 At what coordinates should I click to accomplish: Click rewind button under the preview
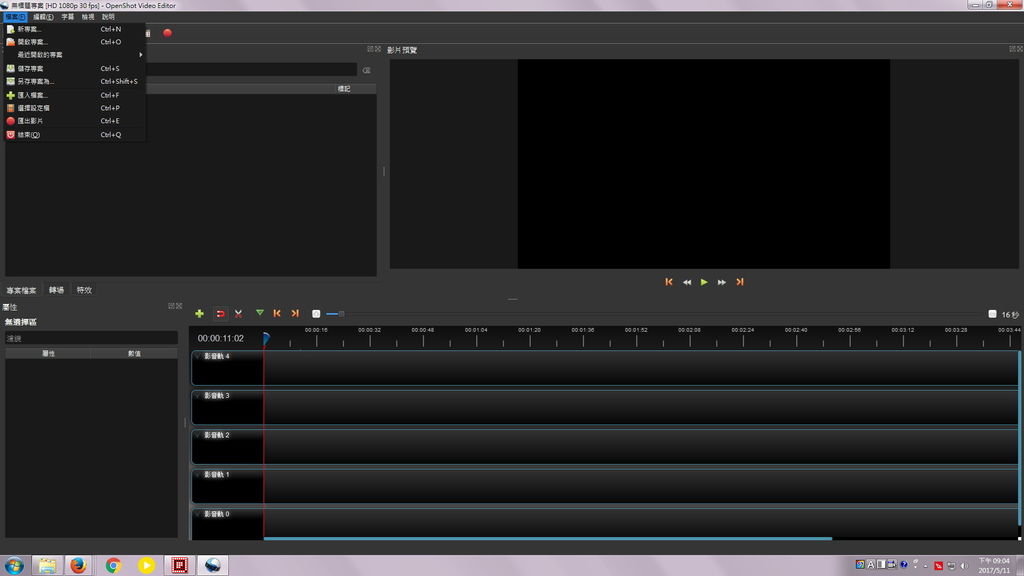686,282
